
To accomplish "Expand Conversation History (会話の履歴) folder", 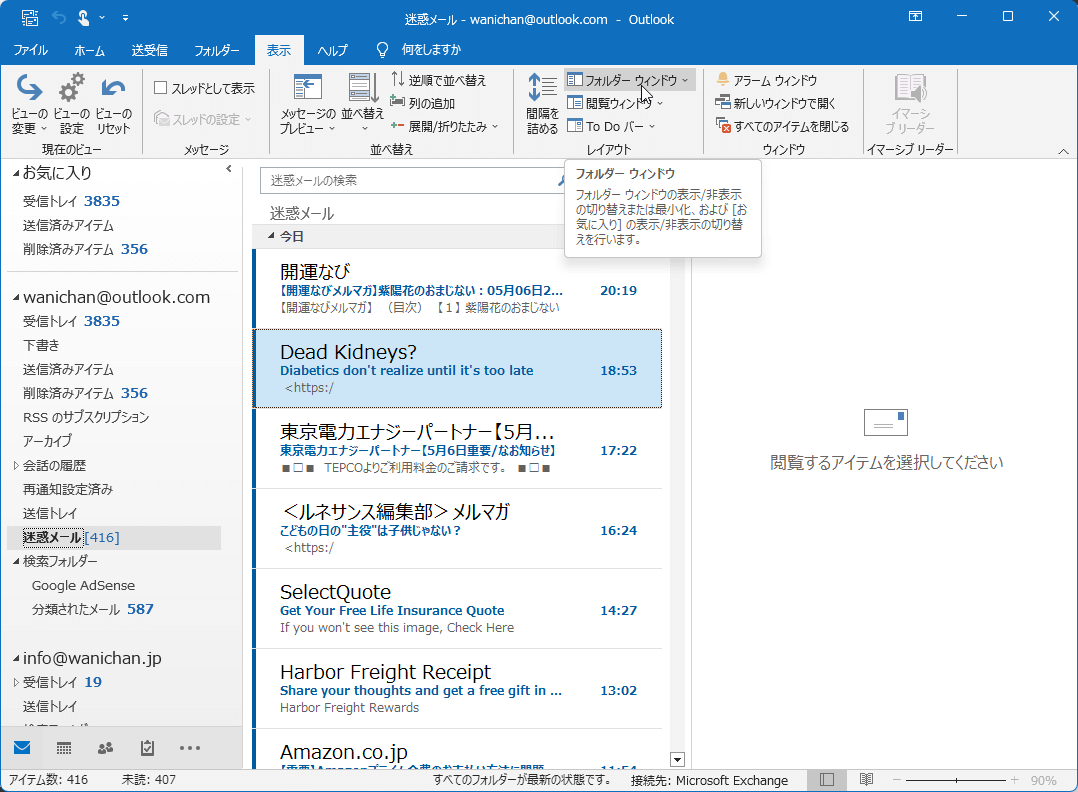I will pyautogui.click(x=16, y=465).
